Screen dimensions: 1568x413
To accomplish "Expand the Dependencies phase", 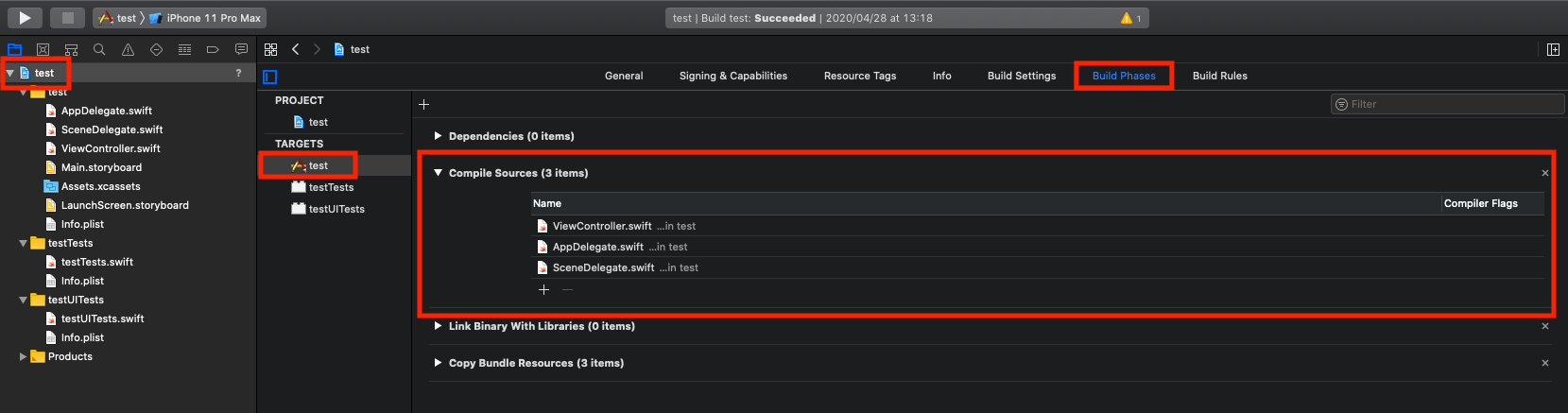I will coord(438,136).
